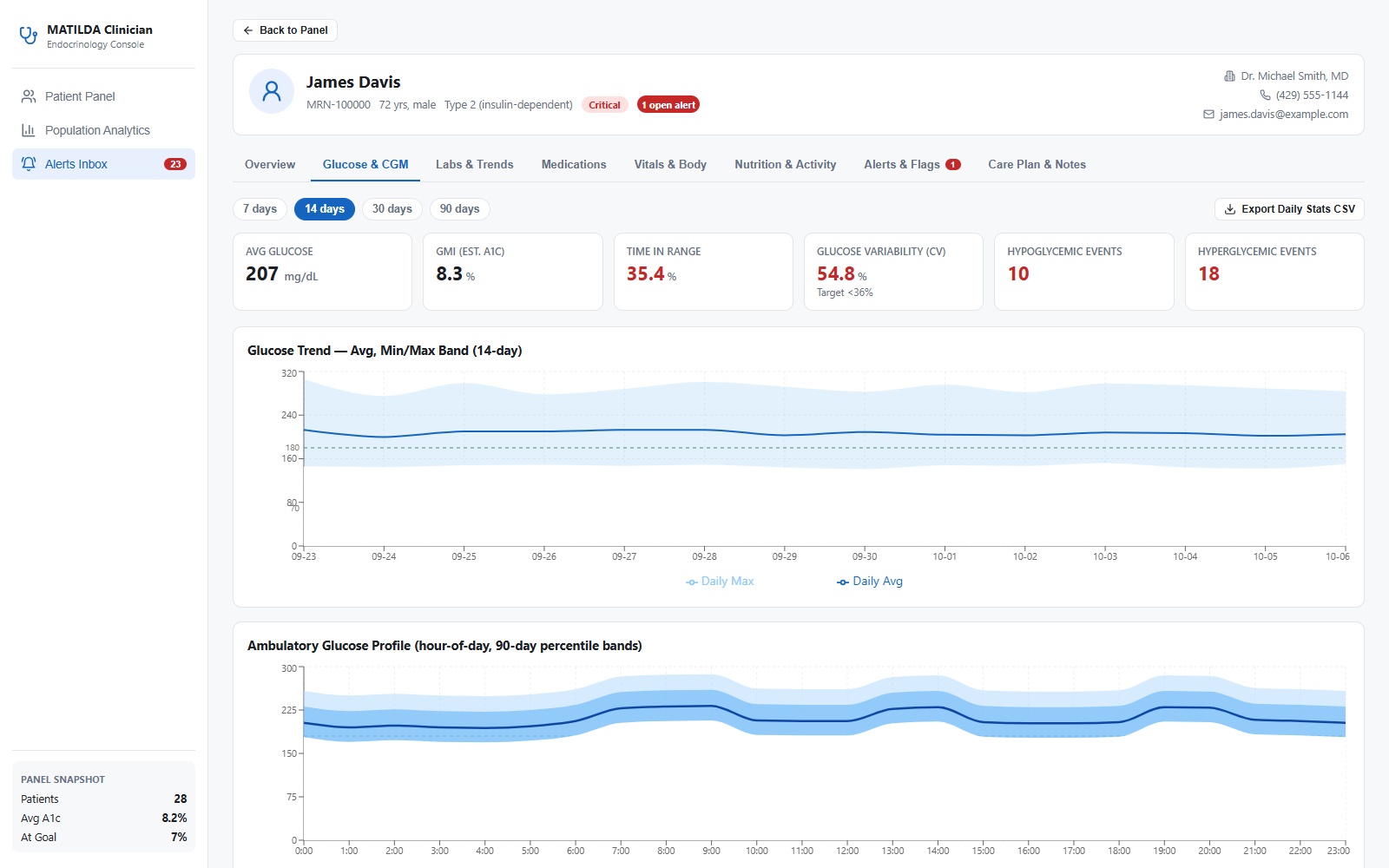Select the 30 days range

coord(392,209)
